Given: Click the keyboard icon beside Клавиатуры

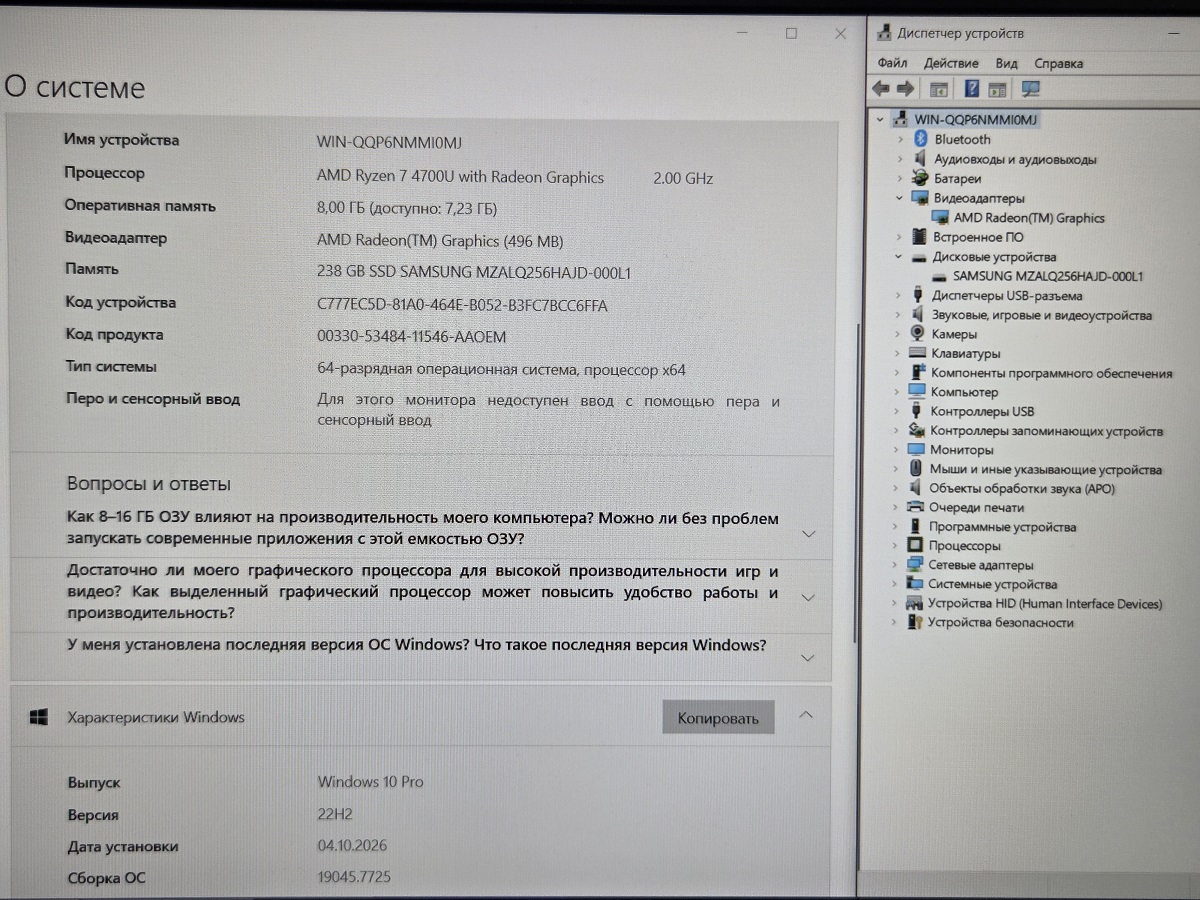Looking at the screenshot, I should click(917, 353).
